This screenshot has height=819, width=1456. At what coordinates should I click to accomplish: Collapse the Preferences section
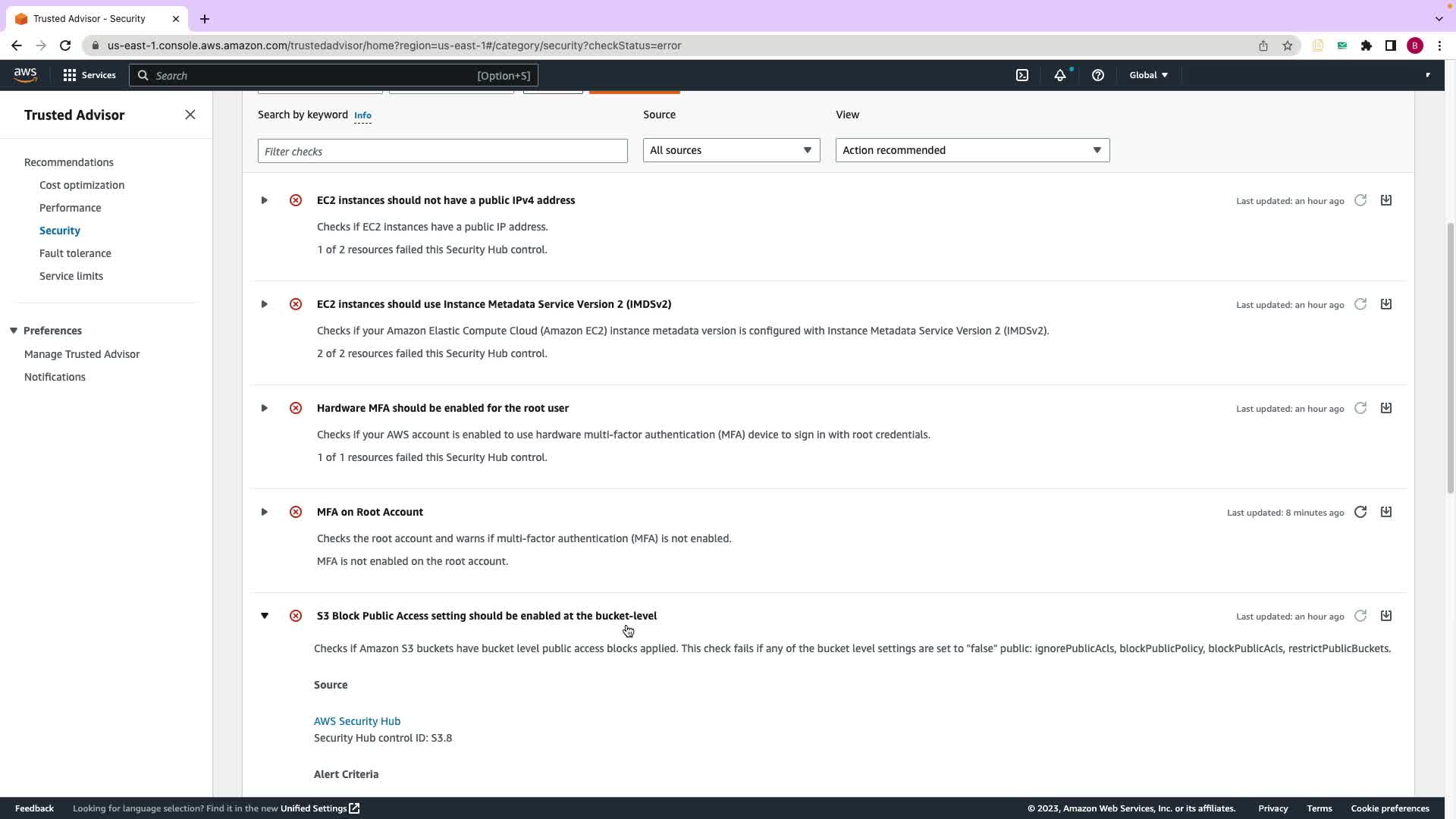[x=14, y=331]
